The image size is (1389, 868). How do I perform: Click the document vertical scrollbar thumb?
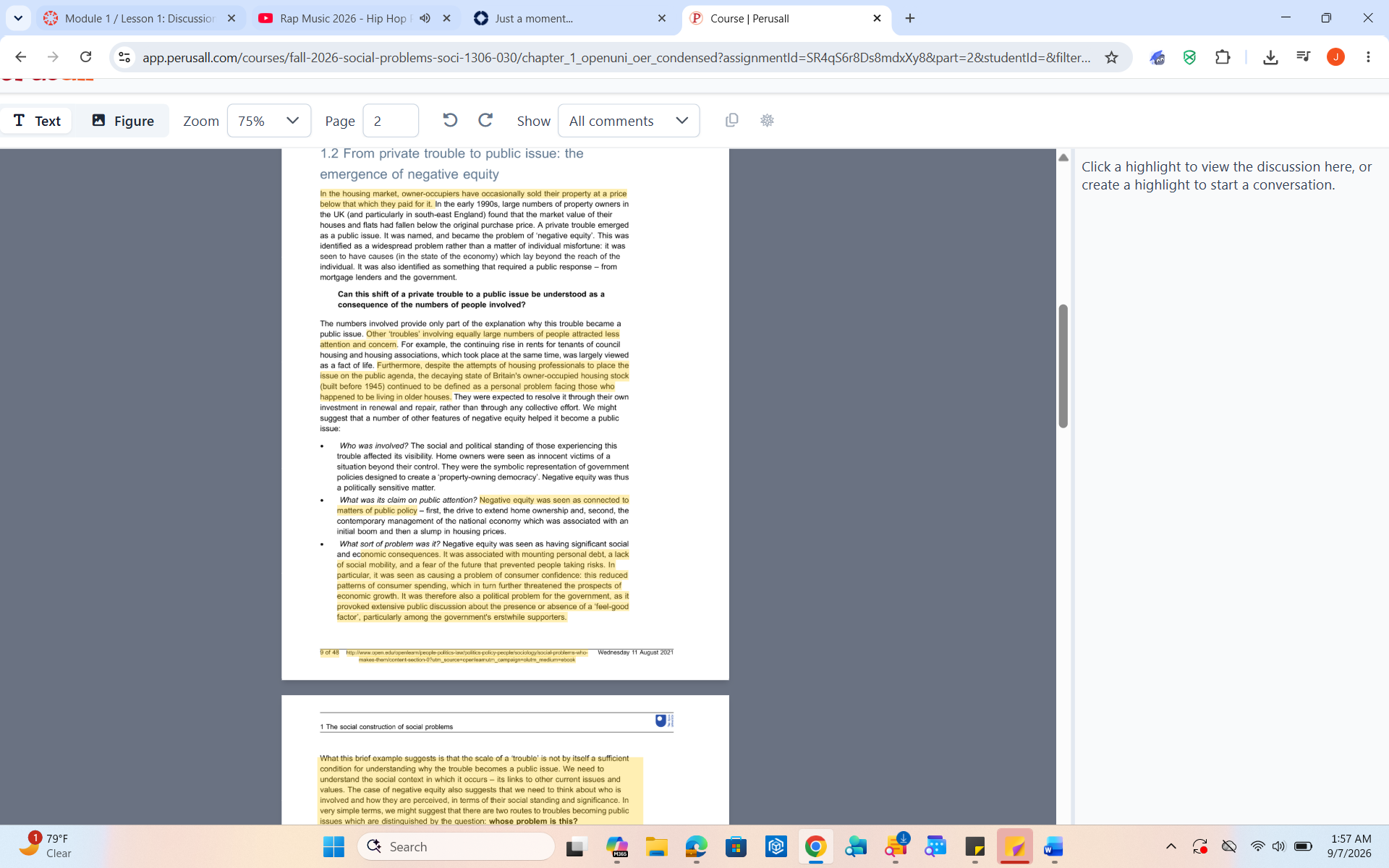pyautogui.click(x=1063, y=366)
